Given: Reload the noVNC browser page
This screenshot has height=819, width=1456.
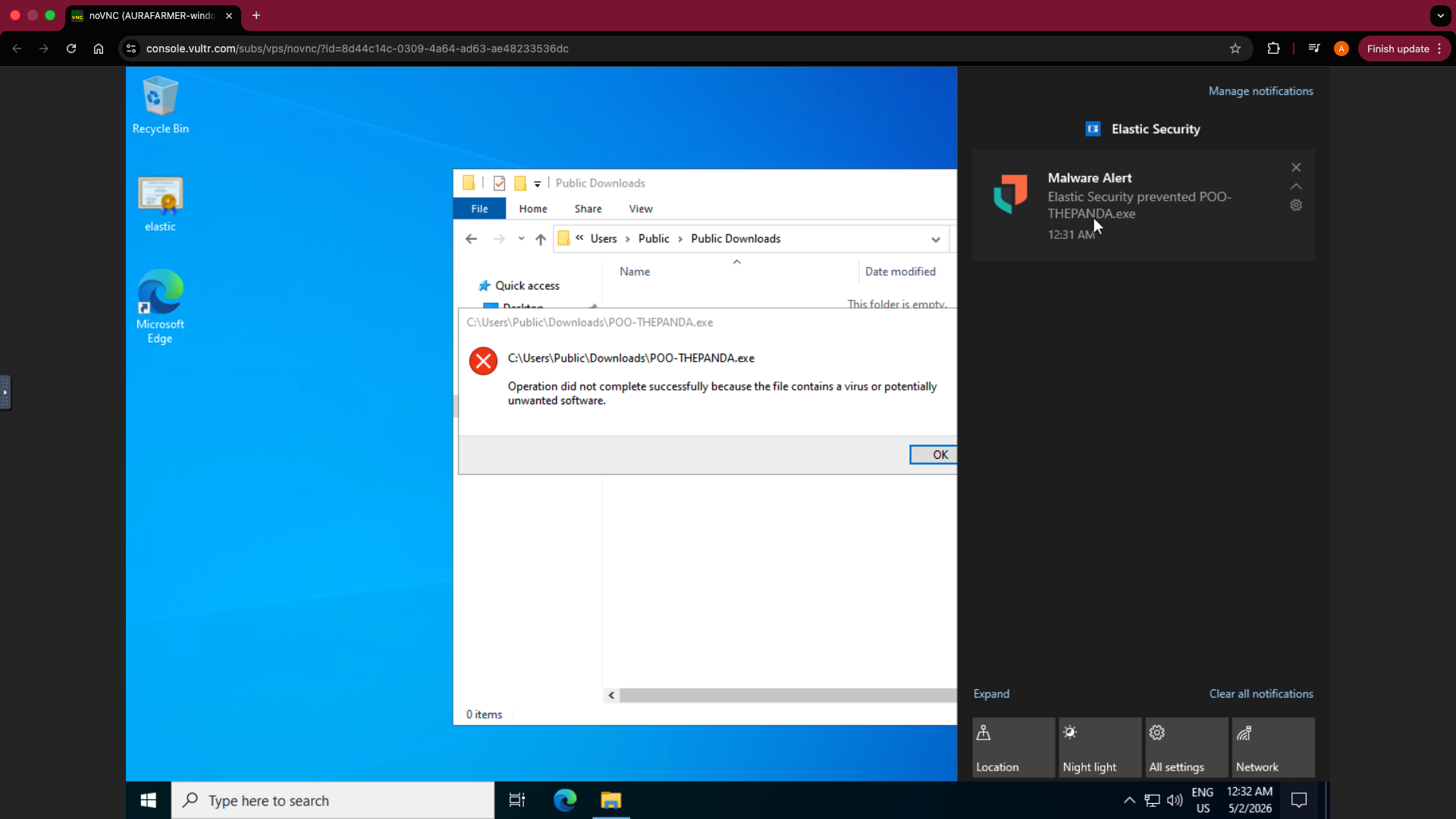Looking at the screenshot, I should [x=71, y=49].
